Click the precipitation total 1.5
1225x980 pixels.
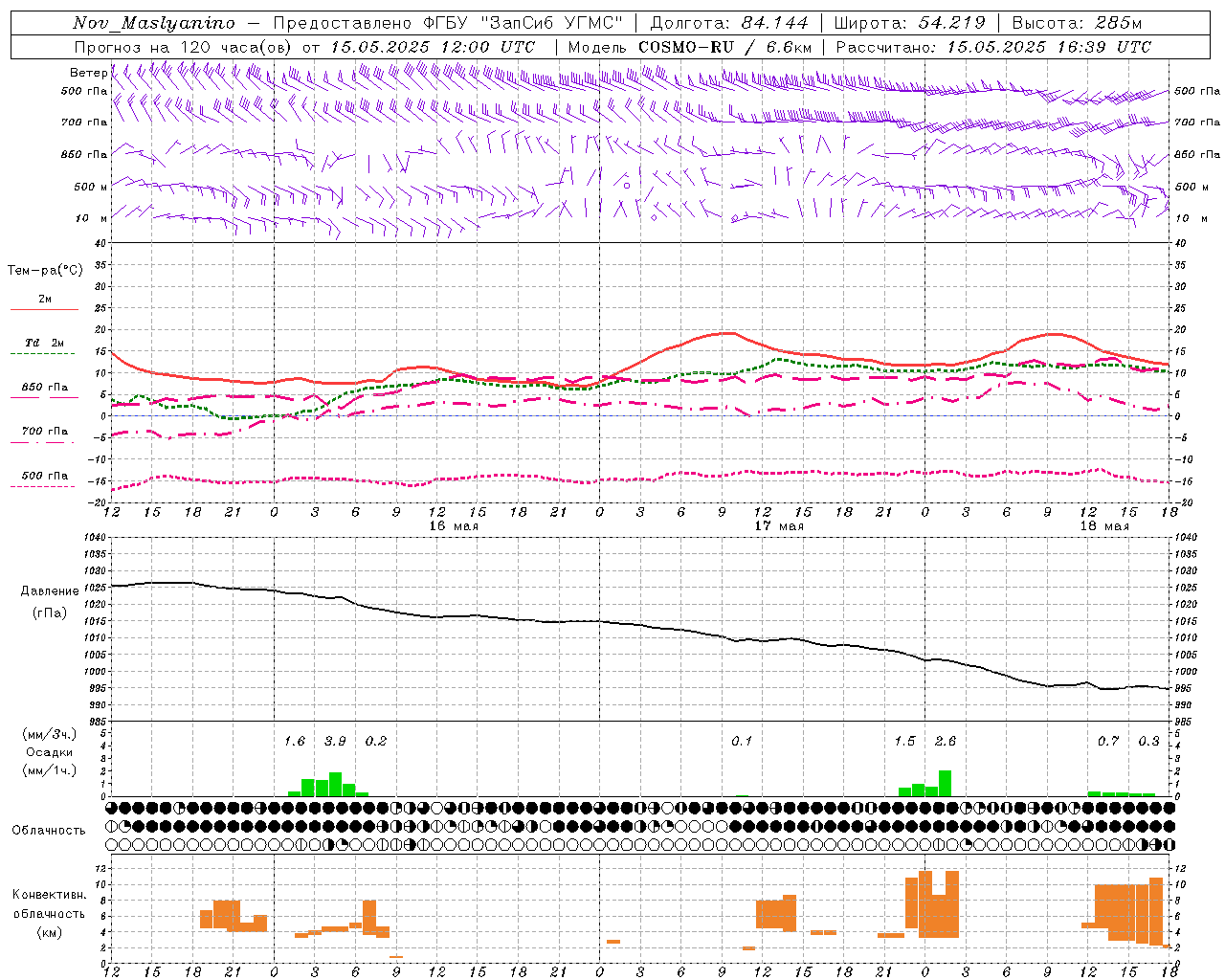[x=904, y=741]
